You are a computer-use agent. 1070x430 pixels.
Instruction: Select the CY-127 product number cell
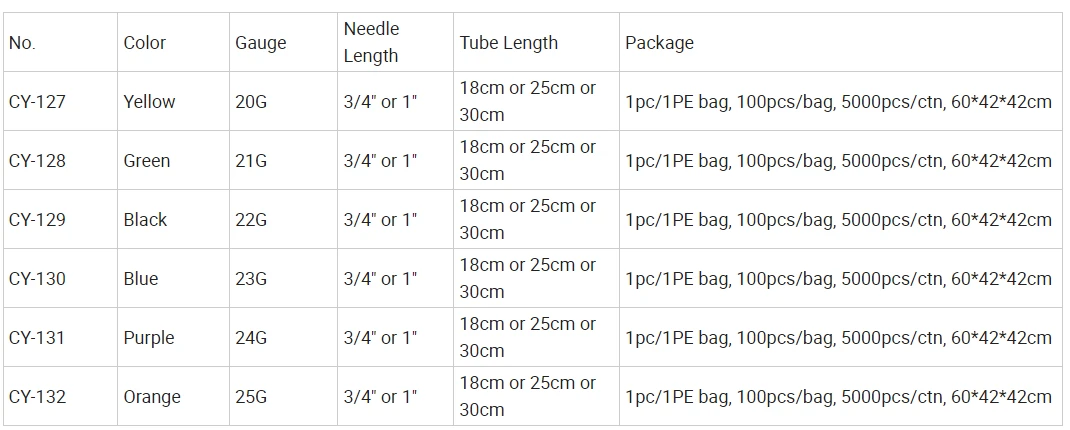pos(60,101)
